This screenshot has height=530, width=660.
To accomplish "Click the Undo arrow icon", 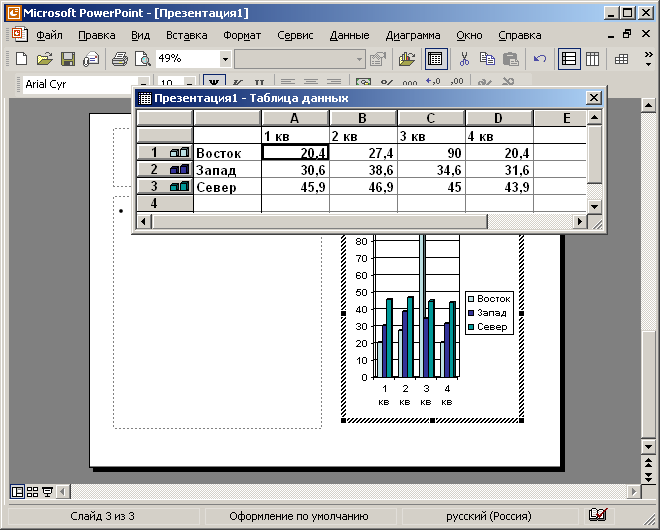I will pyautogui.click(x=540, y=59).
